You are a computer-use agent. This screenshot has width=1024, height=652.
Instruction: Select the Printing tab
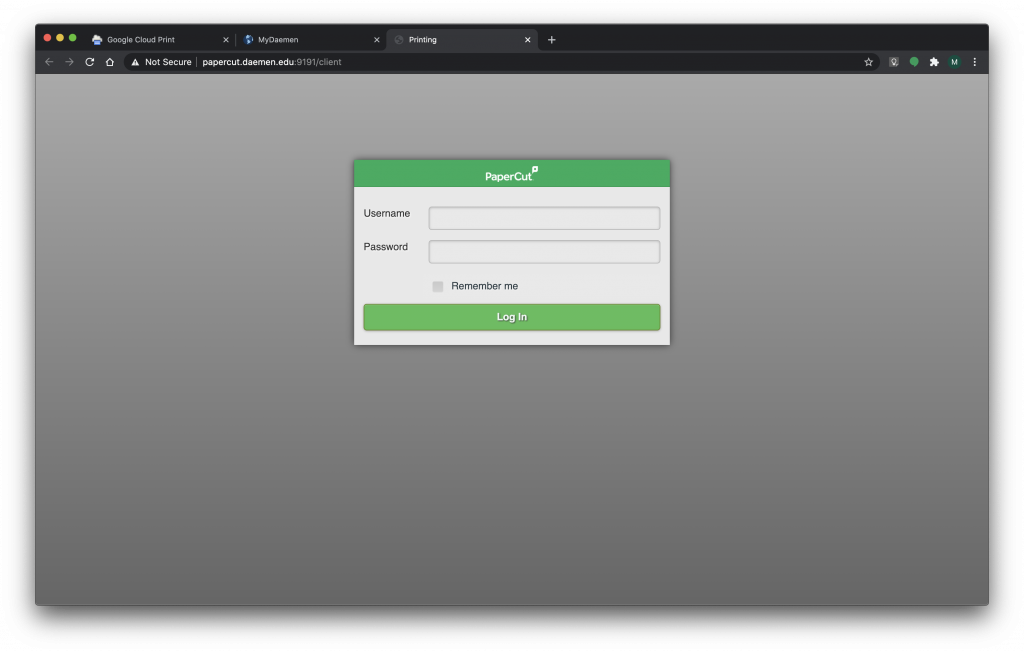coord(462,40)
